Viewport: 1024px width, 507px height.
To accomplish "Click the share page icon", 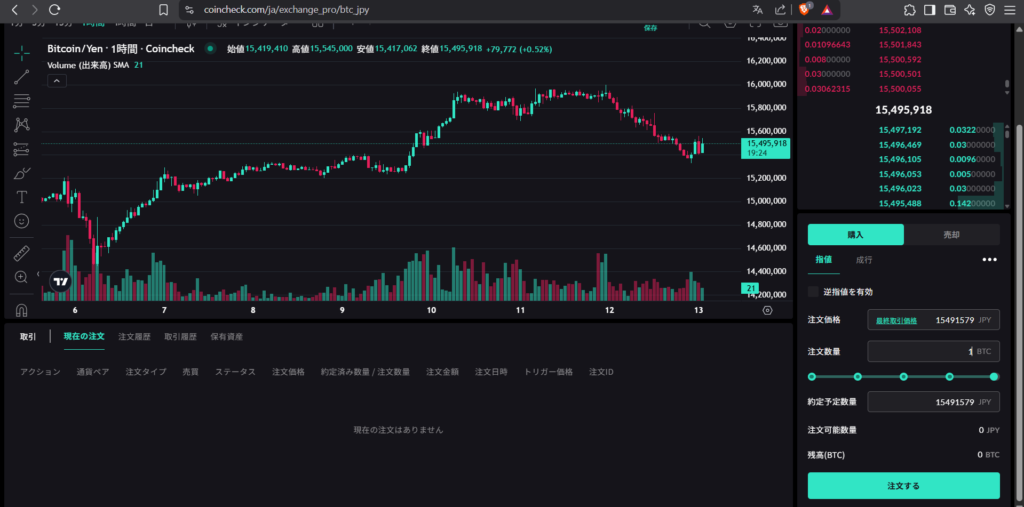I will point(780,10).
